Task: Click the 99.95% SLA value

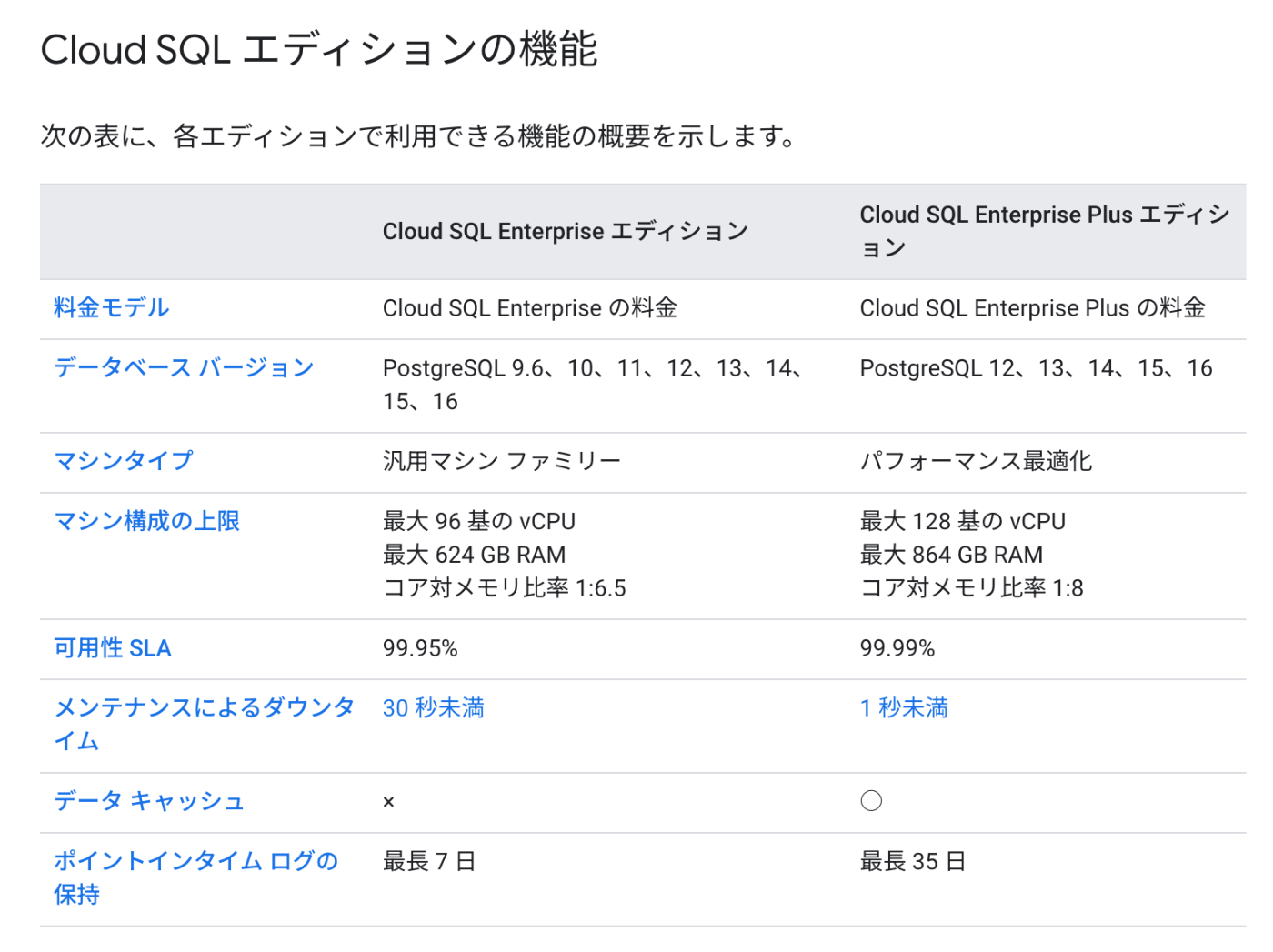Action: (420, 647)
